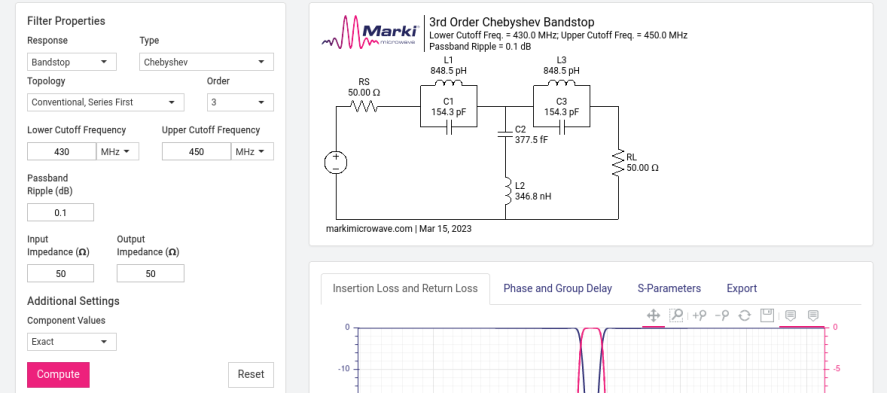
Task: Click the C3 154.3 pF capacitor label
Action: [x=561, y=107]
